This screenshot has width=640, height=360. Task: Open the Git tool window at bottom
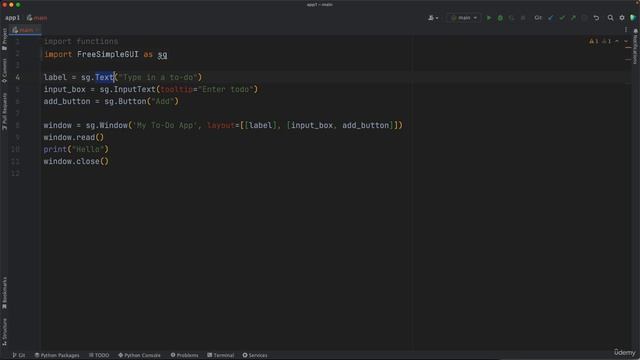tap(18, 355)
